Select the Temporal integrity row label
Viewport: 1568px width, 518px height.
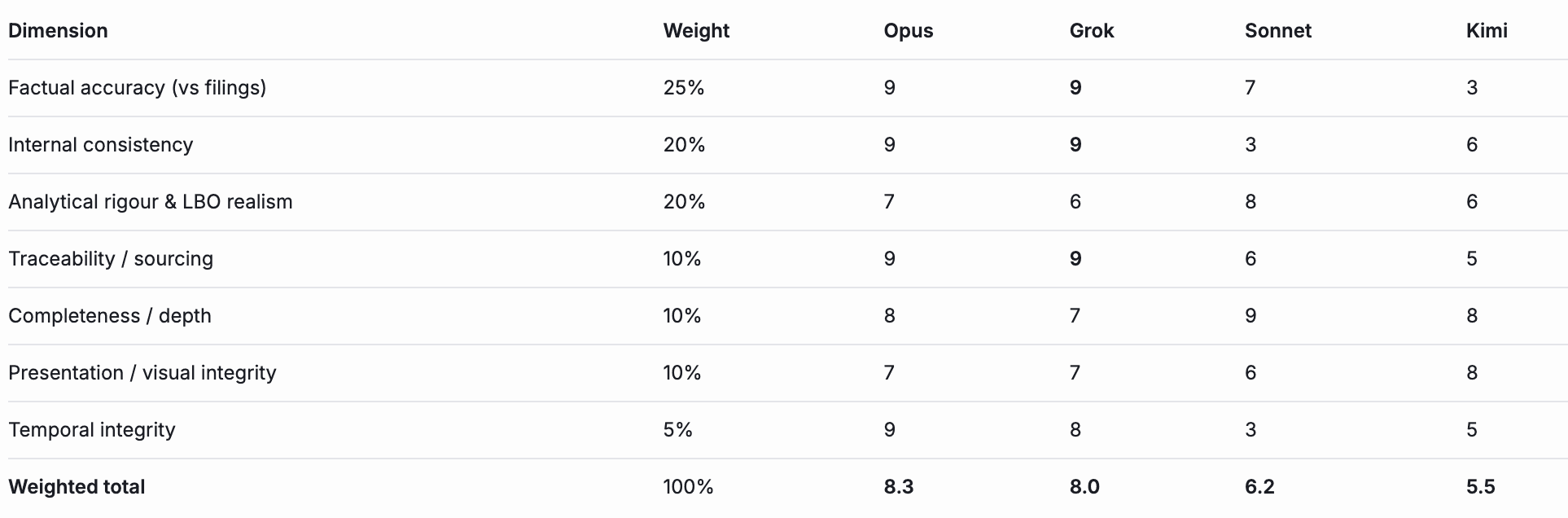click(92, 430)
